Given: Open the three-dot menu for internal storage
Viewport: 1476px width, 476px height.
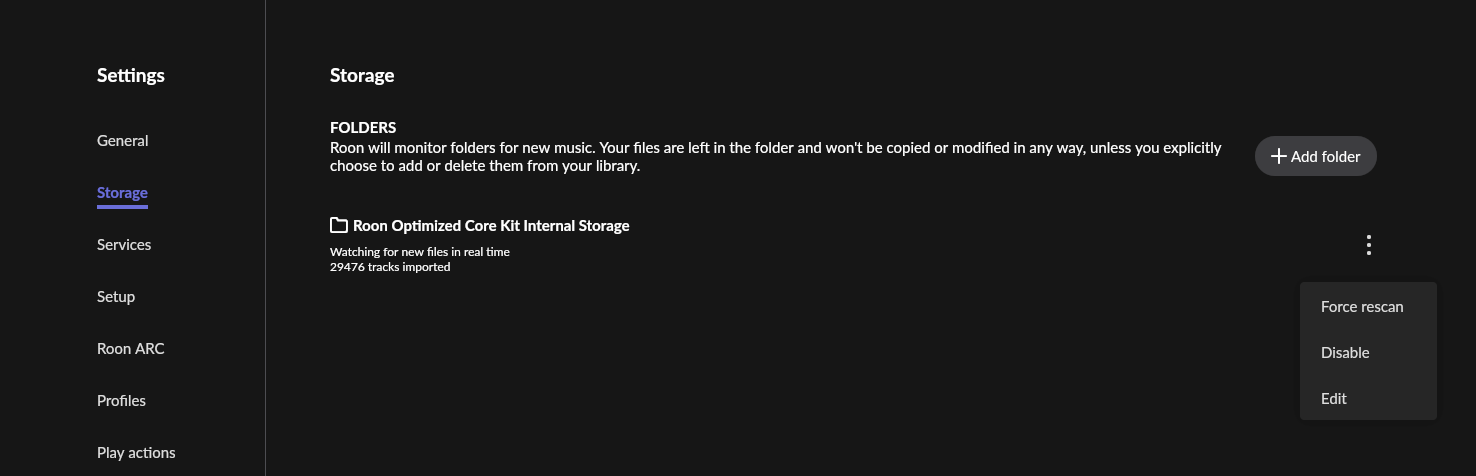Looking at the screenshot, I should (x=1368, y=245).
